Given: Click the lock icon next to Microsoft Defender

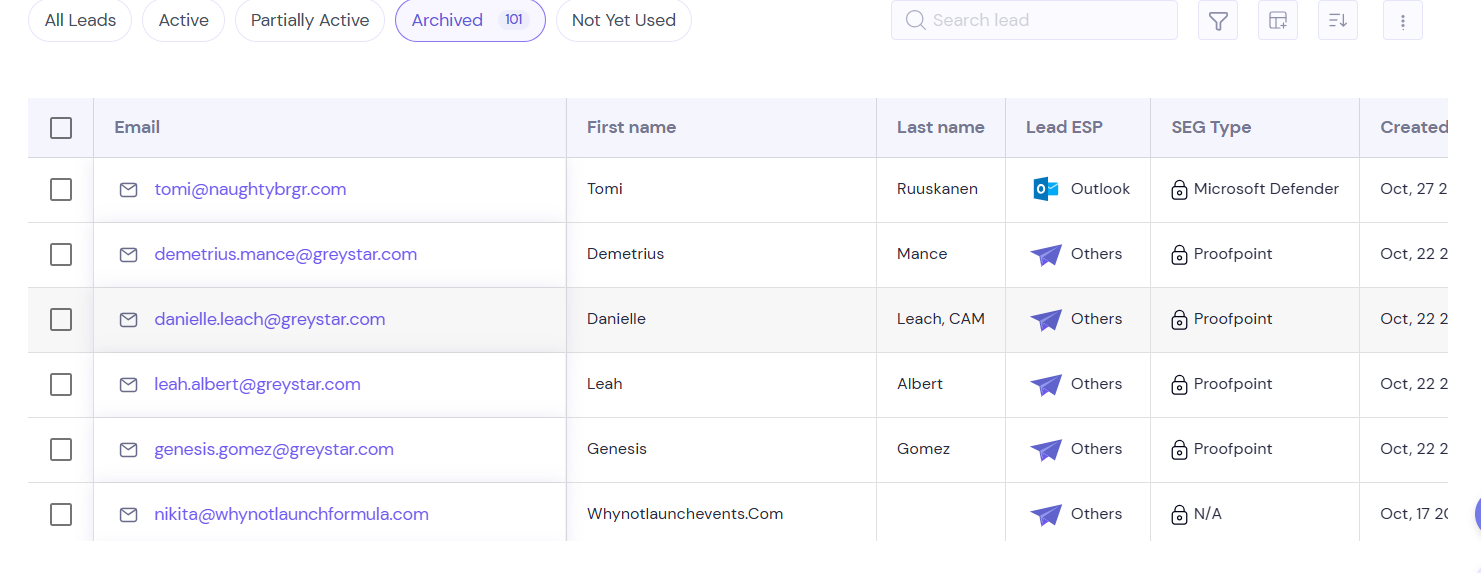Looking at the screenshot, I should [x=1179, y=190].
